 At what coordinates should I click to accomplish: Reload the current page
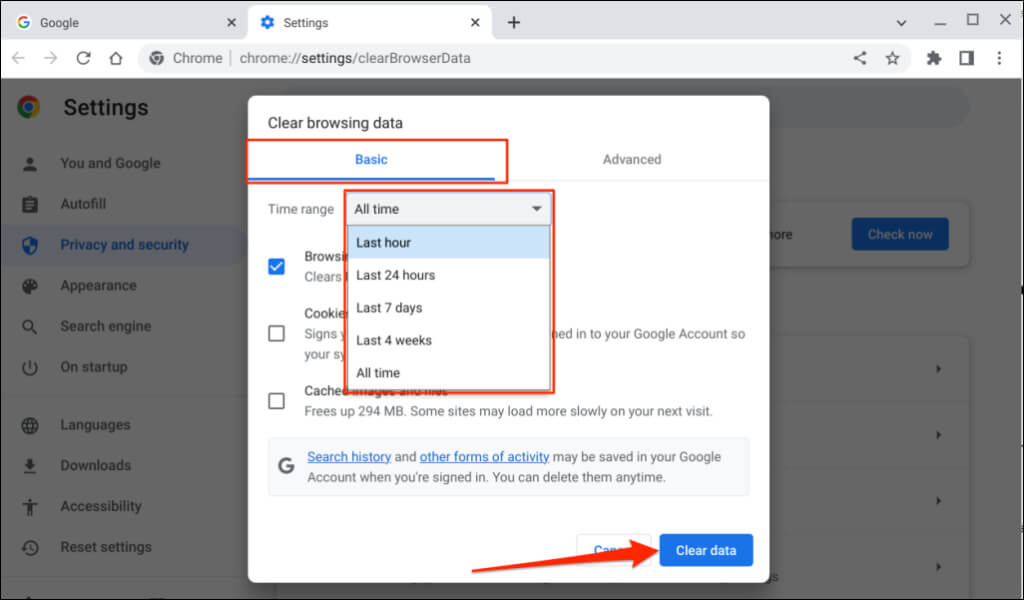(84, 58)
